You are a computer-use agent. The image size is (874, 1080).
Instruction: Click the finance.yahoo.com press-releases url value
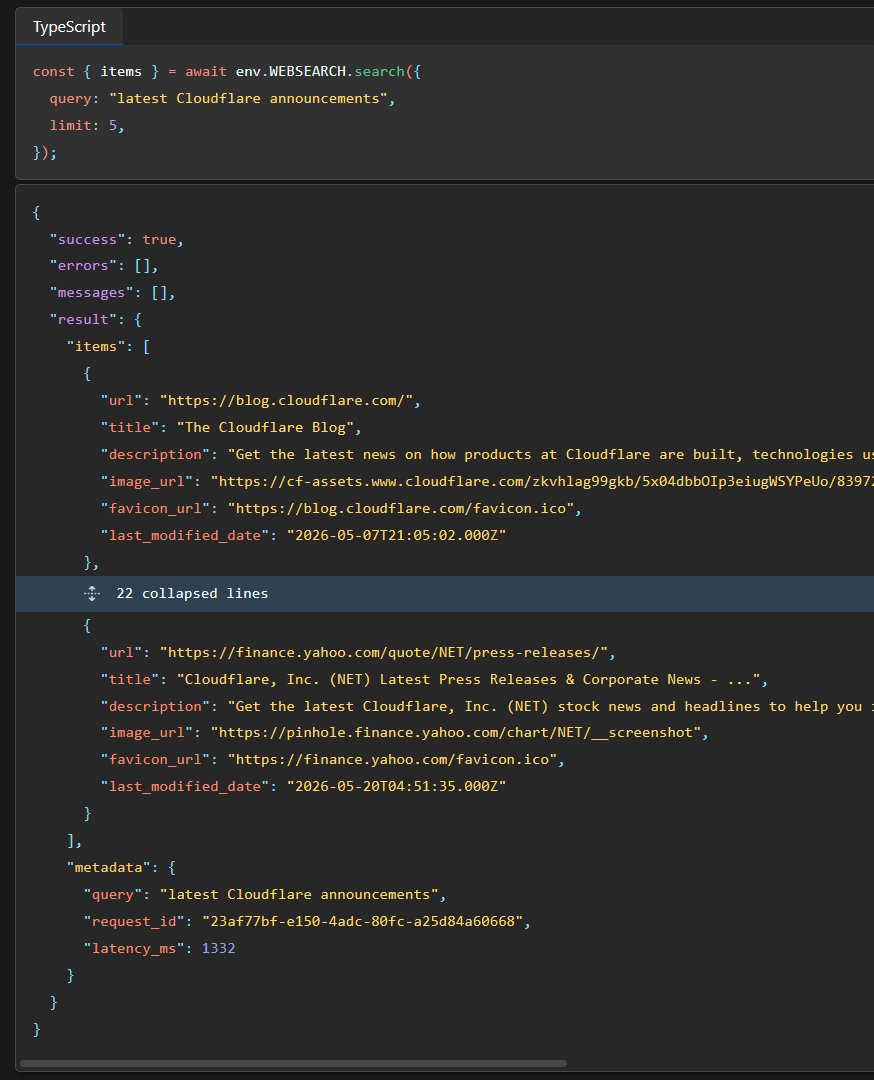pos(384,652)
